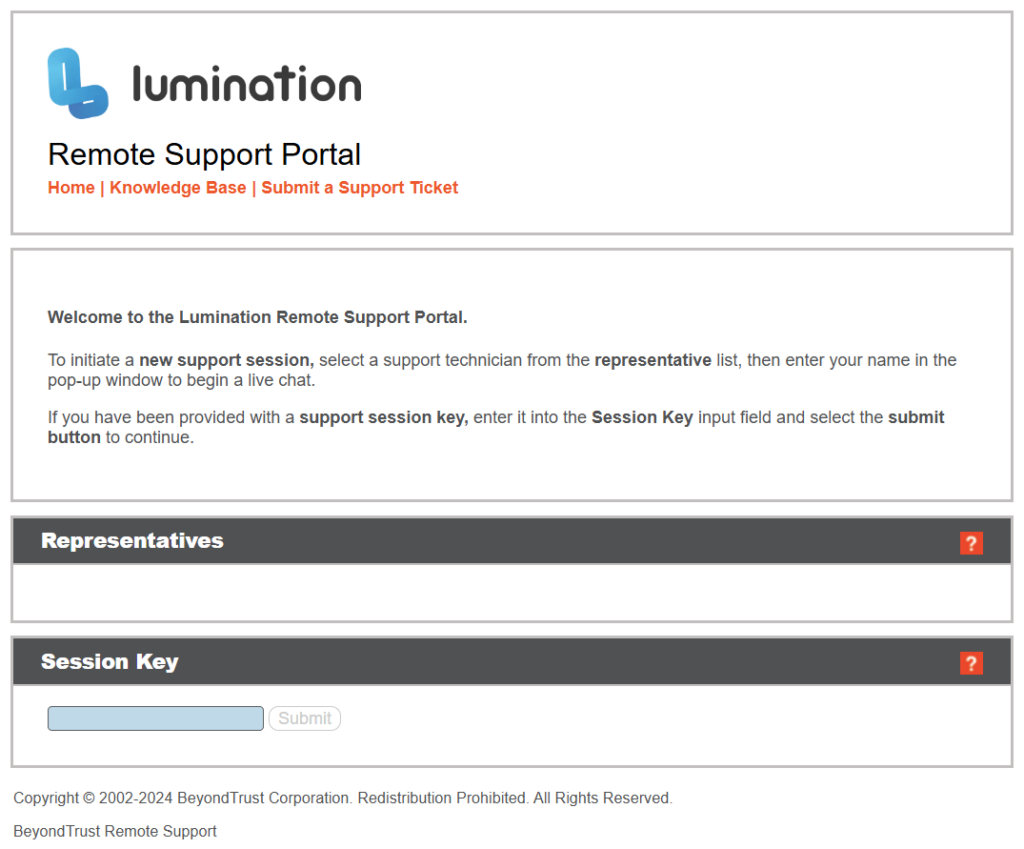Click the bold 'new support session' text
The image size is (1024, 849).
(227, 360)
